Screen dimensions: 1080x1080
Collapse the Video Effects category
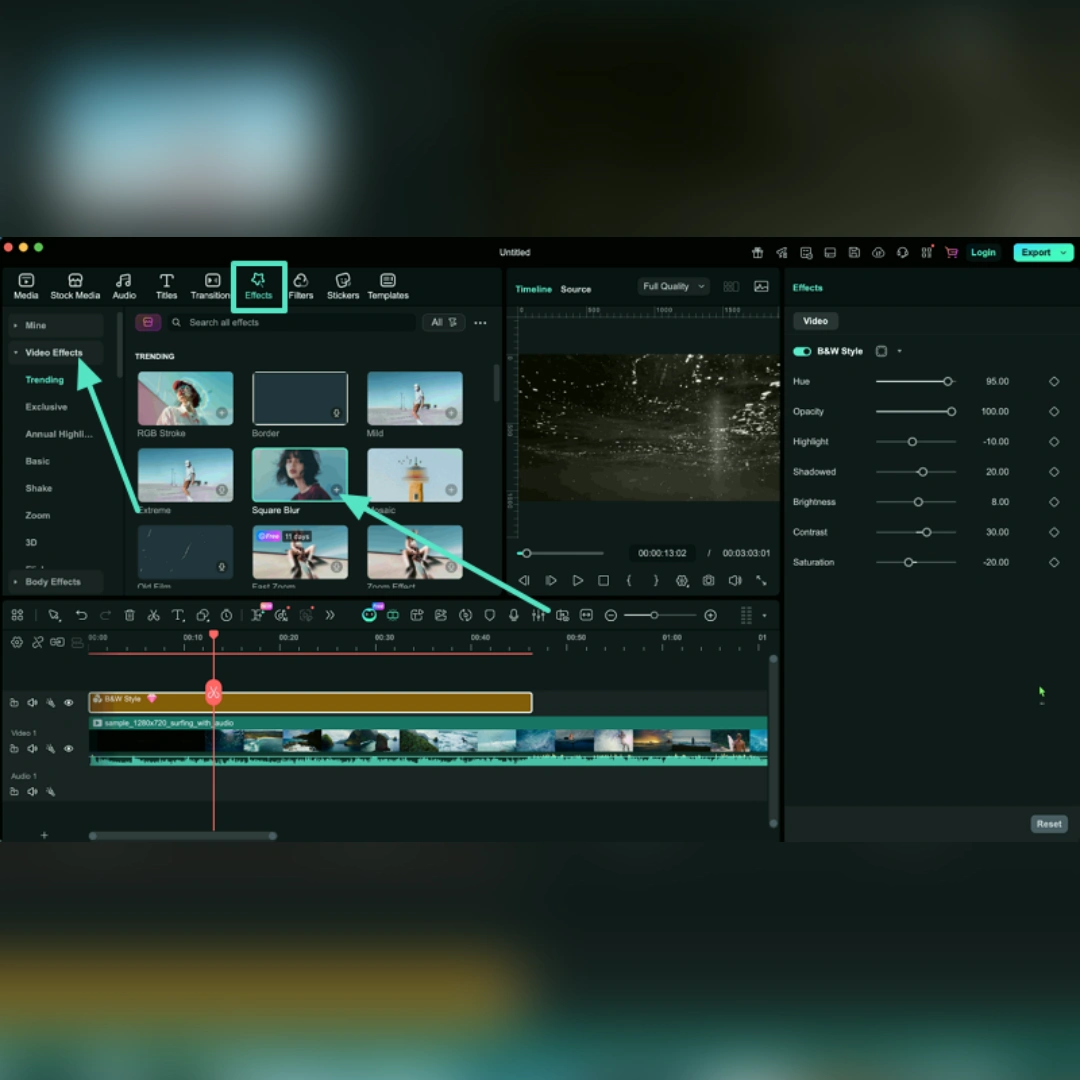(x=56, y=353)
